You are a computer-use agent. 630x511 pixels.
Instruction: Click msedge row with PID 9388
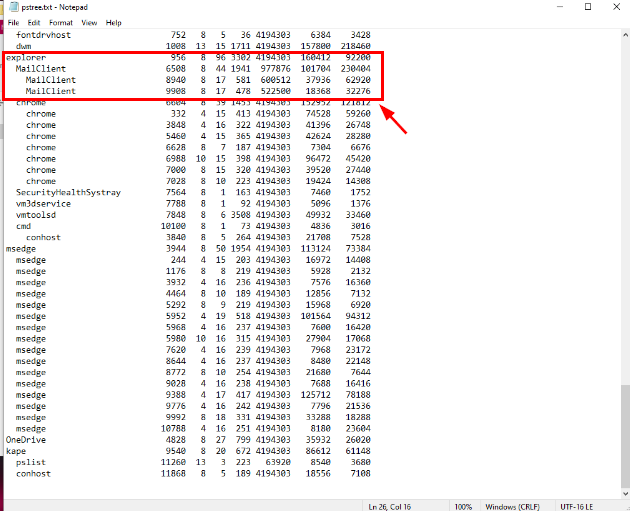coord(193,395)
